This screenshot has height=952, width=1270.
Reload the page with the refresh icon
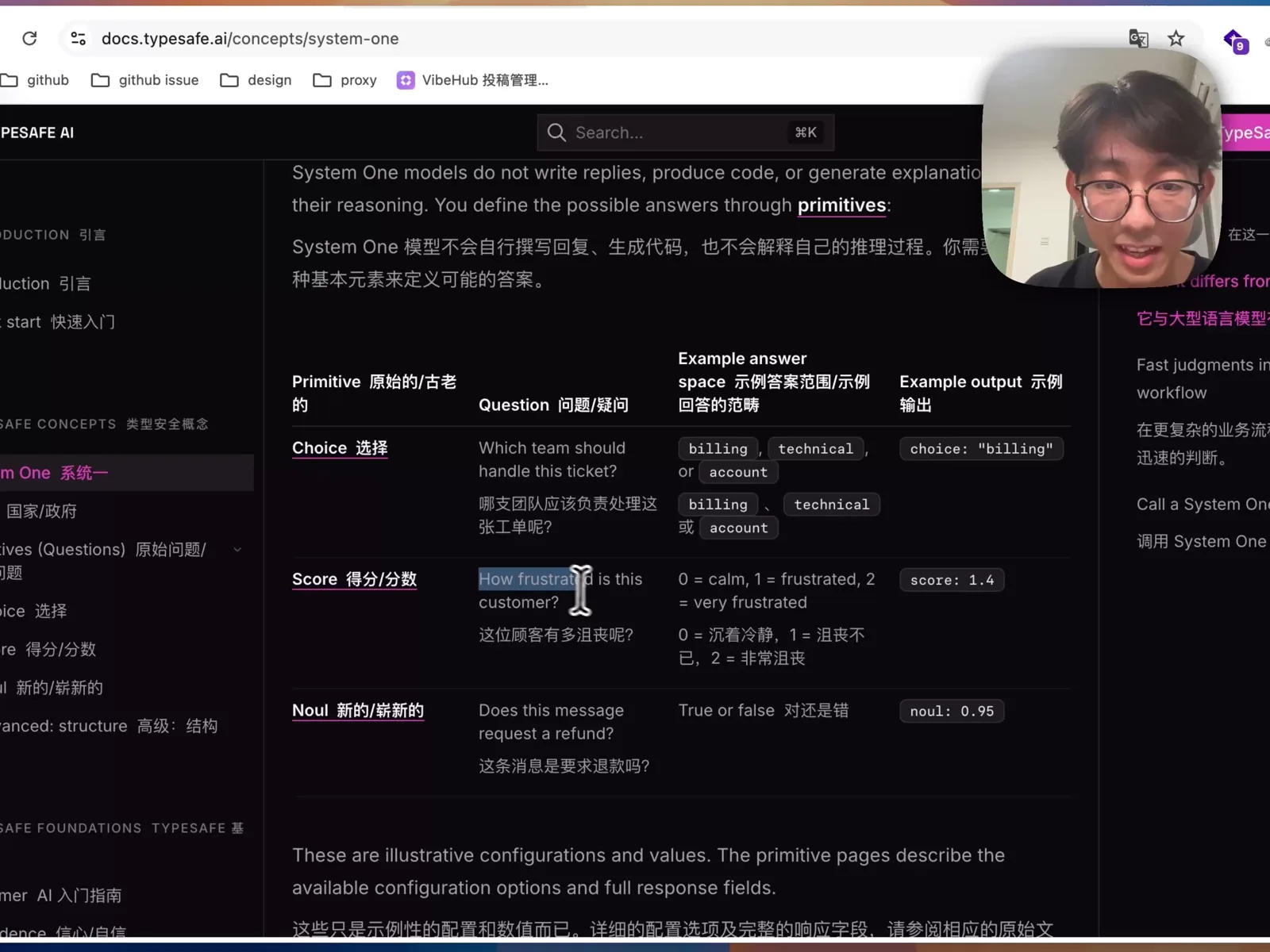[x=29, y=38]
